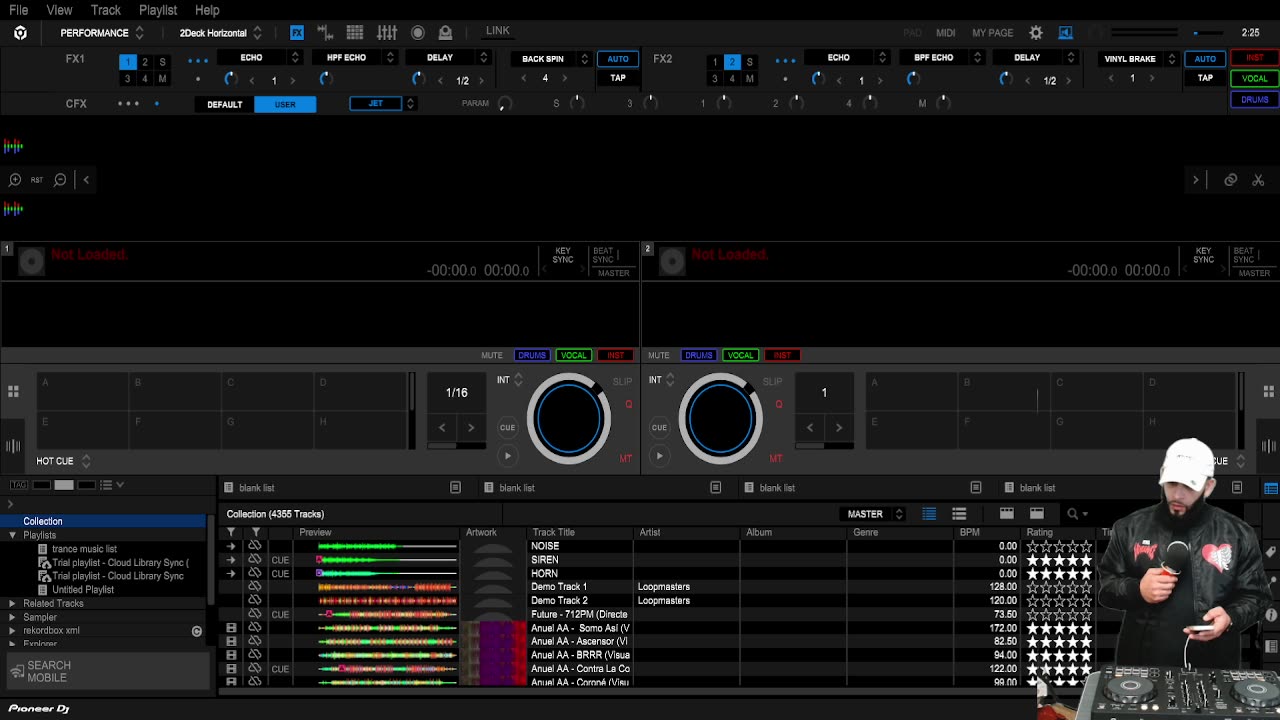Toggle FX2 deck assign 2
This screenshot has width=1280, height=720.
tap(732, 62)
